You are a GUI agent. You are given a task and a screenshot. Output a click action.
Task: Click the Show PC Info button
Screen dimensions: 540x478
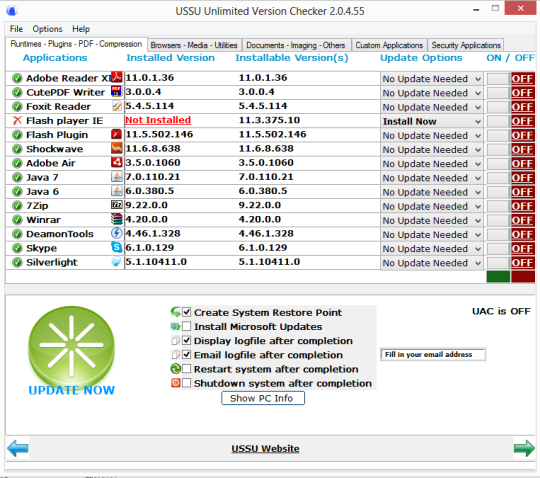tap(263, 398)
